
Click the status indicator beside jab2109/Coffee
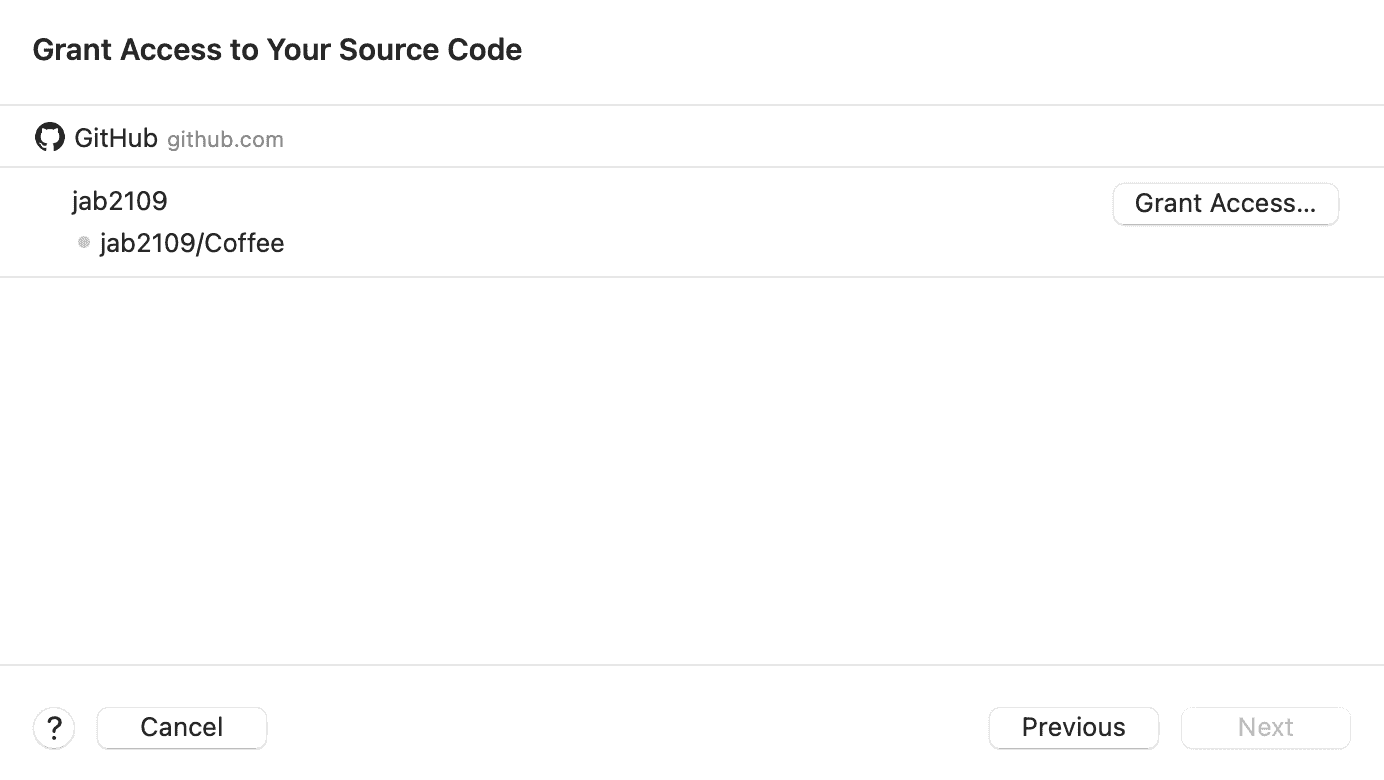(84, 242)
